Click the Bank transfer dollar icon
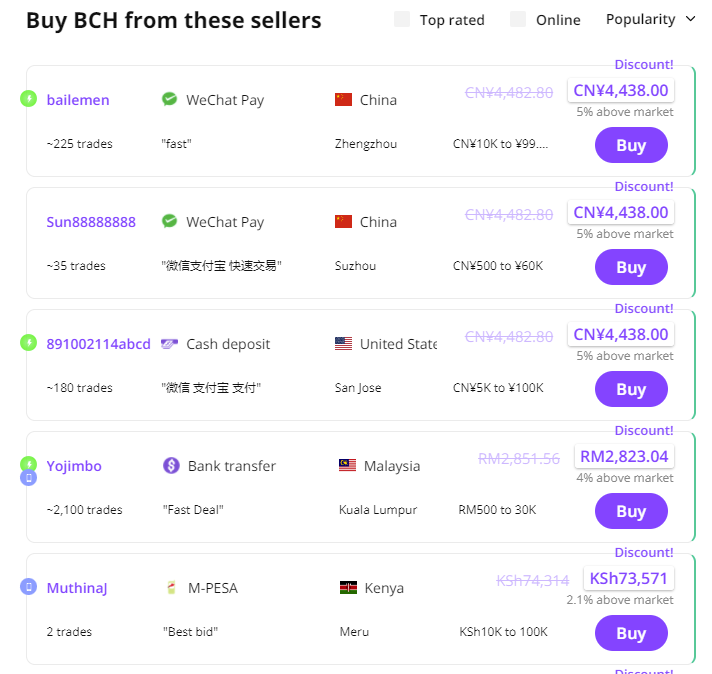 click(171, 466)
